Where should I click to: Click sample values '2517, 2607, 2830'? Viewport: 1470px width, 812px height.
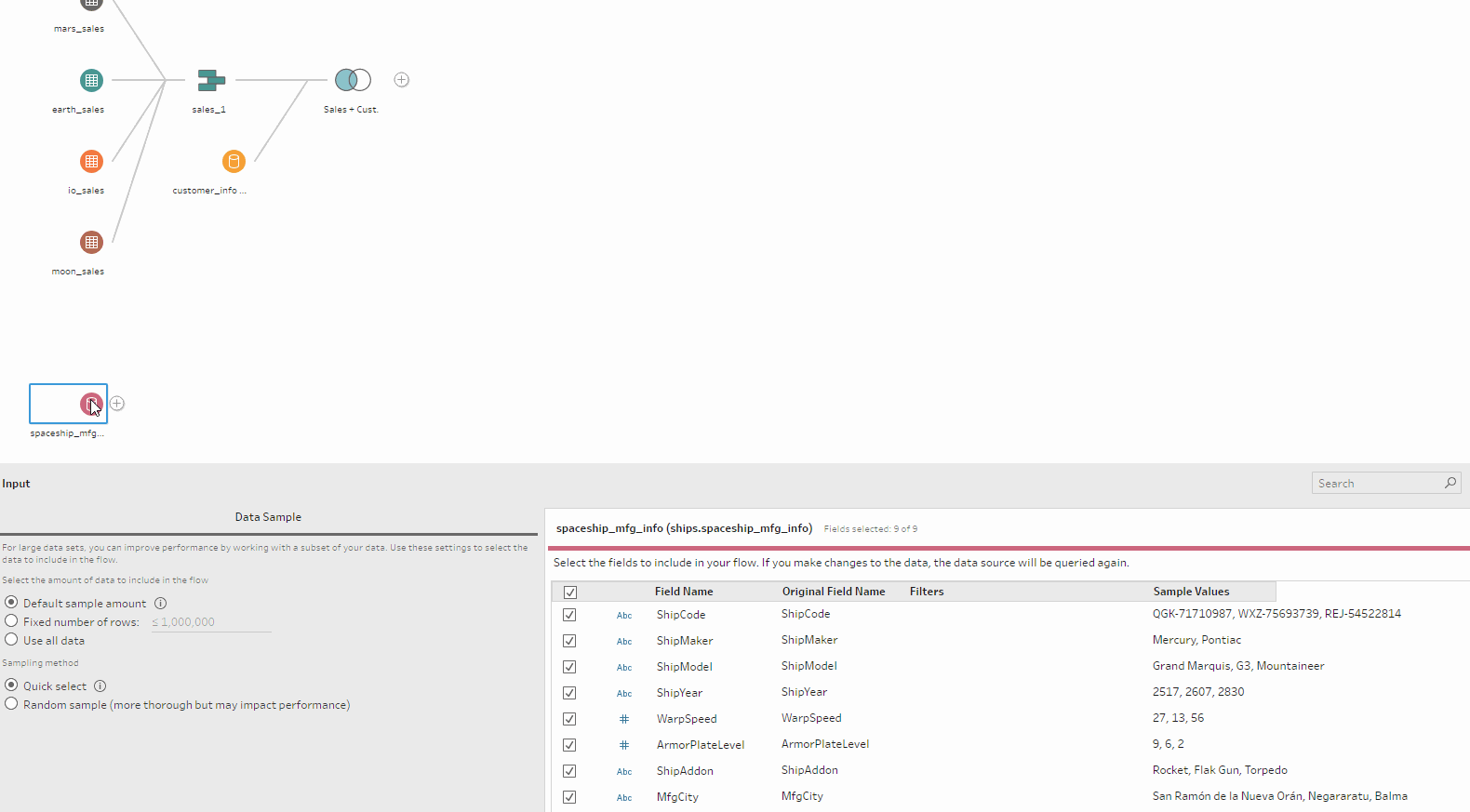1198,692
